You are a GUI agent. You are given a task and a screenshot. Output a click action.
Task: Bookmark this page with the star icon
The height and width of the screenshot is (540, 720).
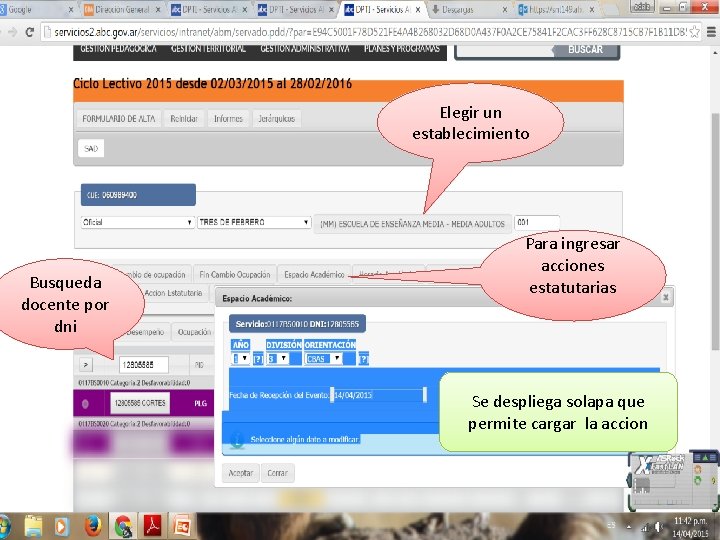click(x=694, y=32)
